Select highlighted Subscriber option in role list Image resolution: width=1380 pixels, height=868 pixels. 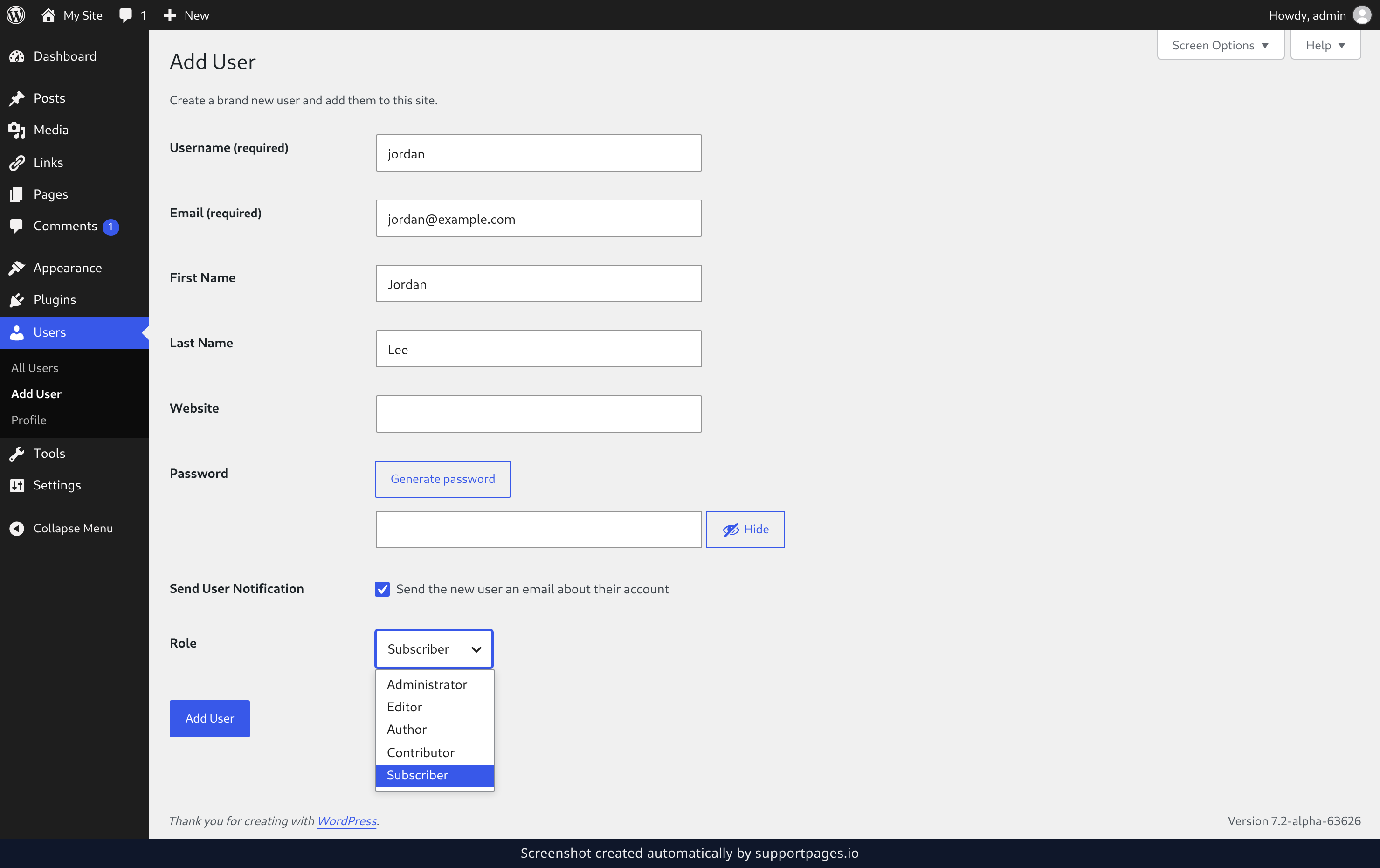point(435,775)
